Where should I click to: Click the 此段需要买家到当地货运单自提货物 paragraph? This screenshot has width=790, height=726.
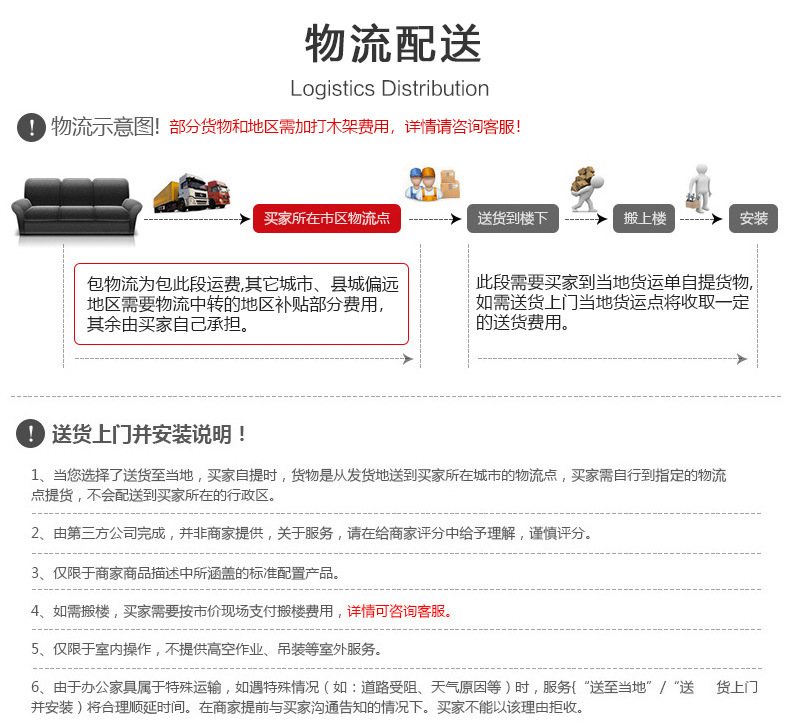(x=614, y=302)
